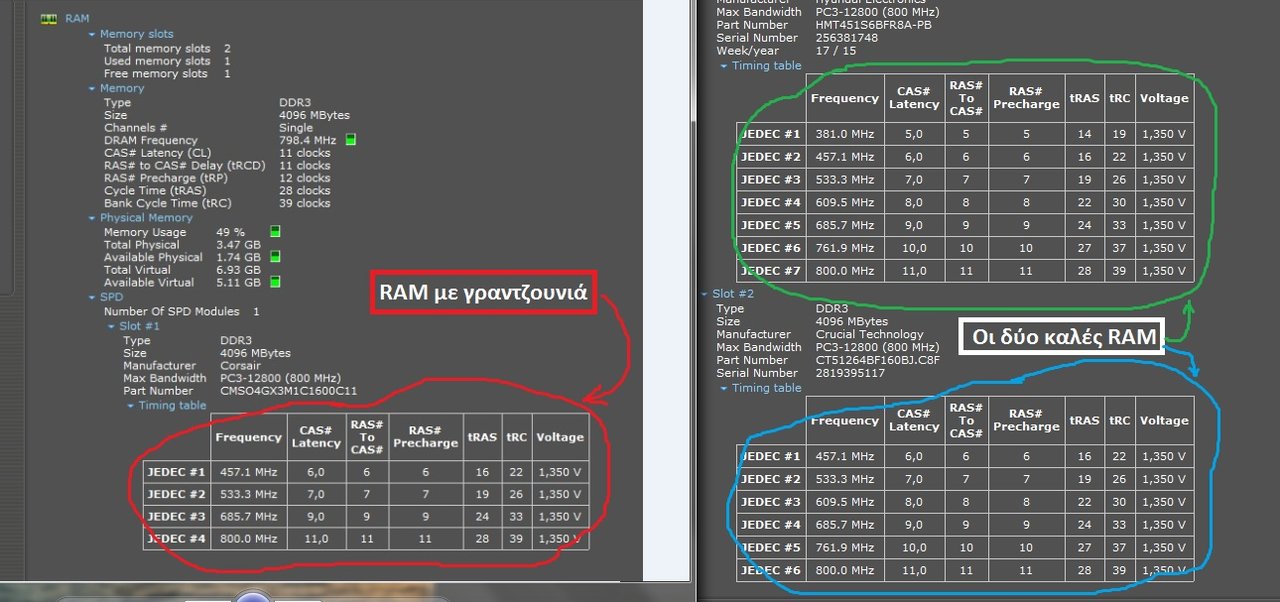Screen dimensions: 1280x602
Task: Select part number 'CT51264BF160BJ.C8F'
Action: tap(878, 360)
